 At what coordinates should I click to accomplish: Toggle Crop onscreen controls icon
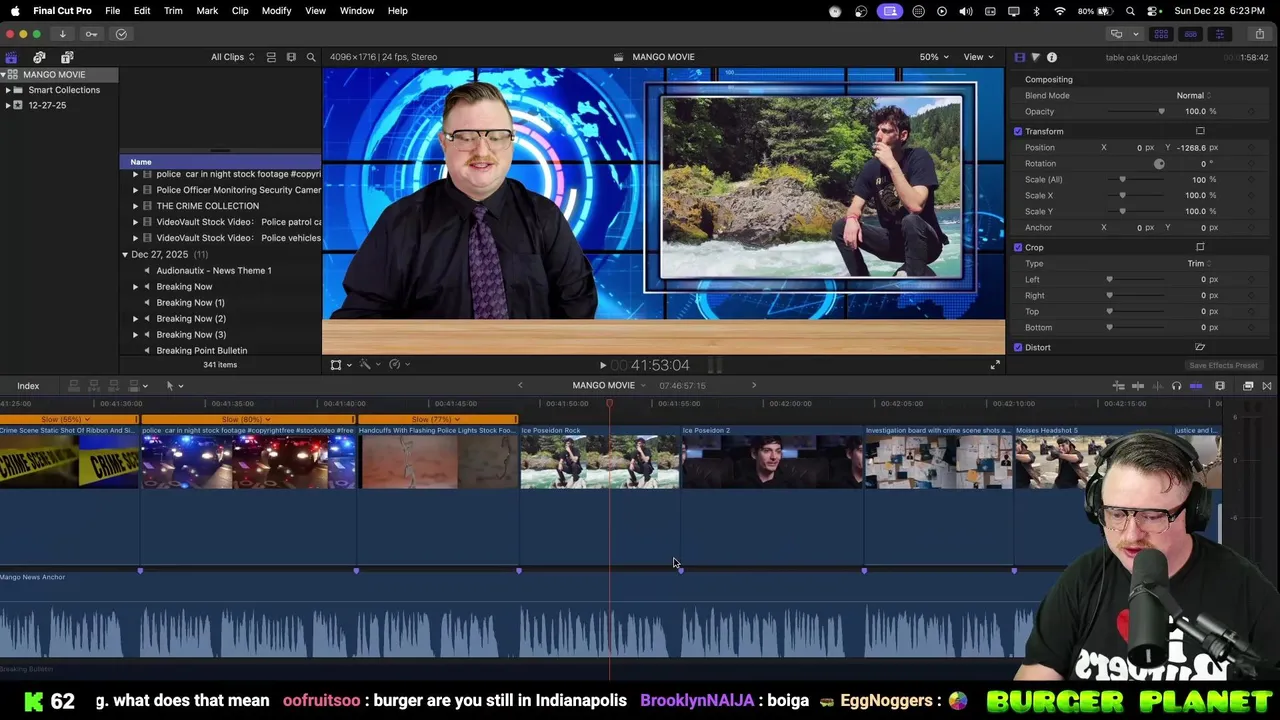coord(1200,247)
